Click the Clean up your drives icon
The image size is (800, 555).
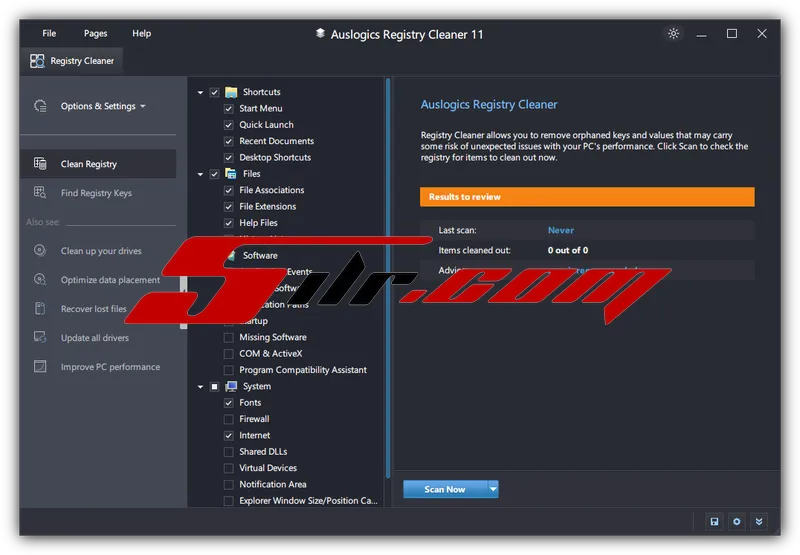(x=40, y=250)
